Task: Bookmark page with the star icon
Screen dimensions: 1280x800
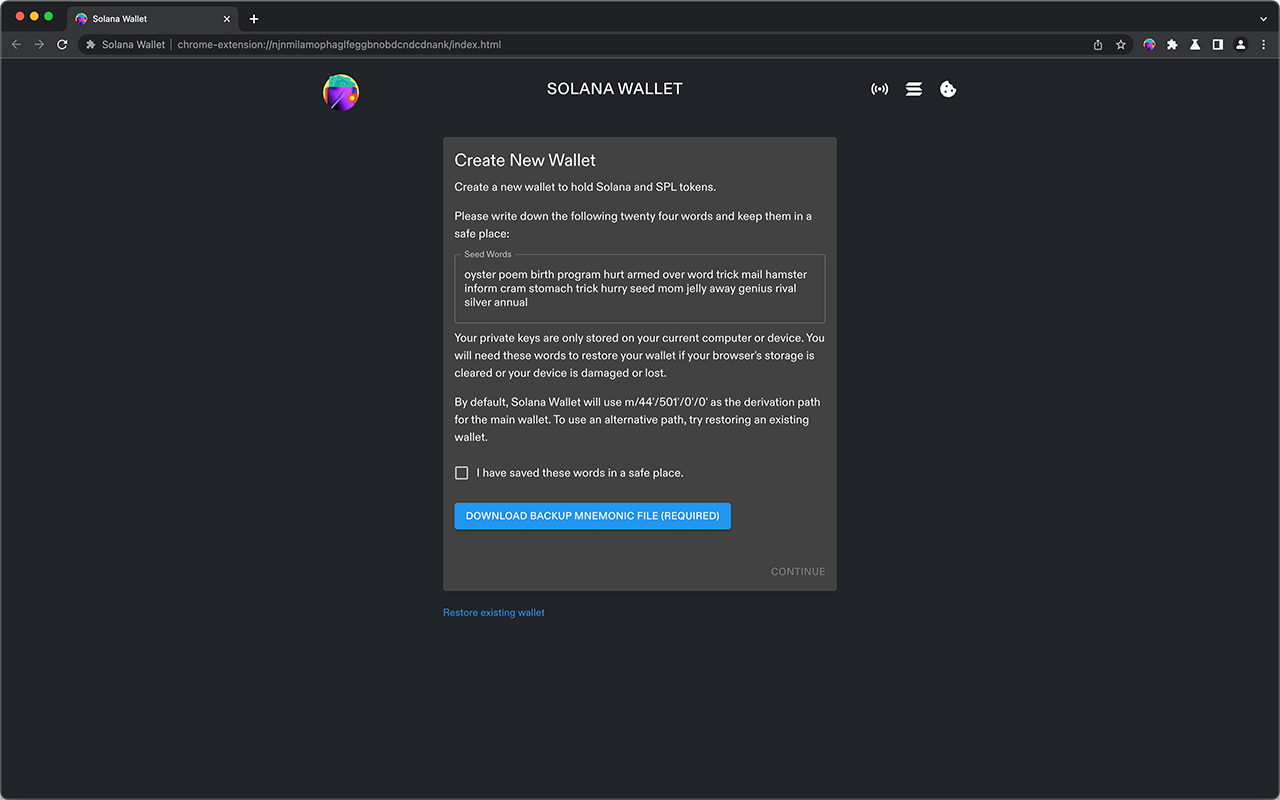Action: [x=1121, y=45]
